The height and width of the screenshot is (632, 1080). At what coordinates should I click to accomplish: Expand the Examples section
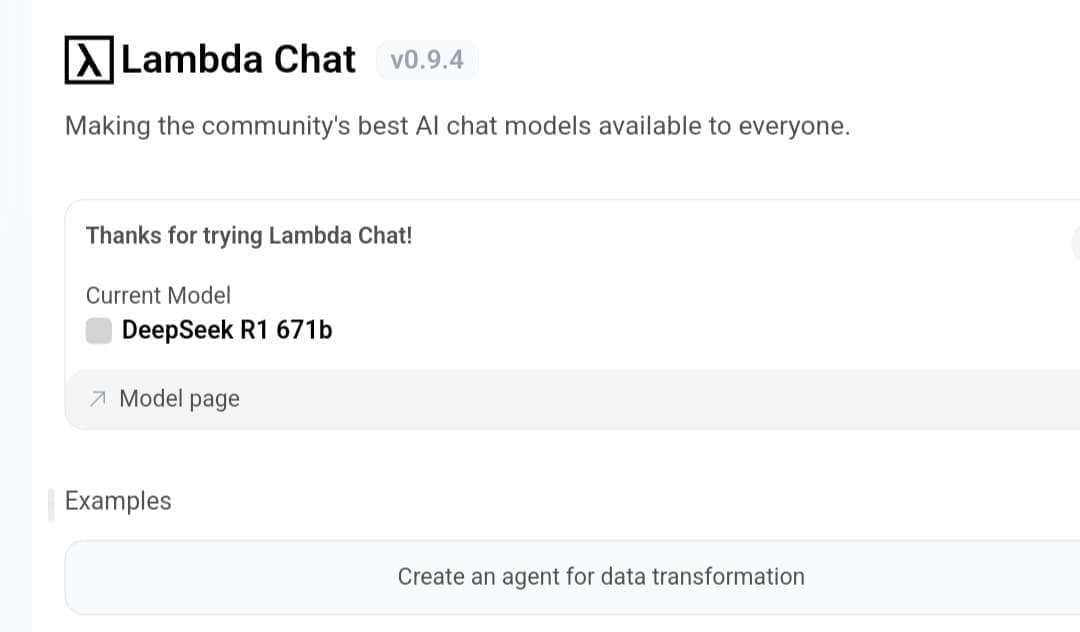coord(117,501)
